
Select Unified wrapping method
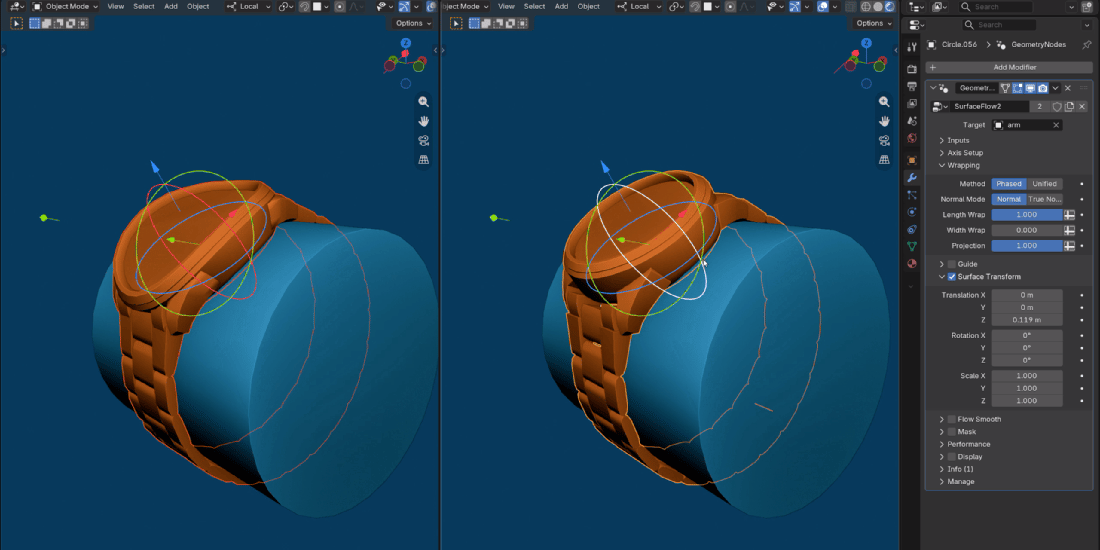(x=1045, y=184)
